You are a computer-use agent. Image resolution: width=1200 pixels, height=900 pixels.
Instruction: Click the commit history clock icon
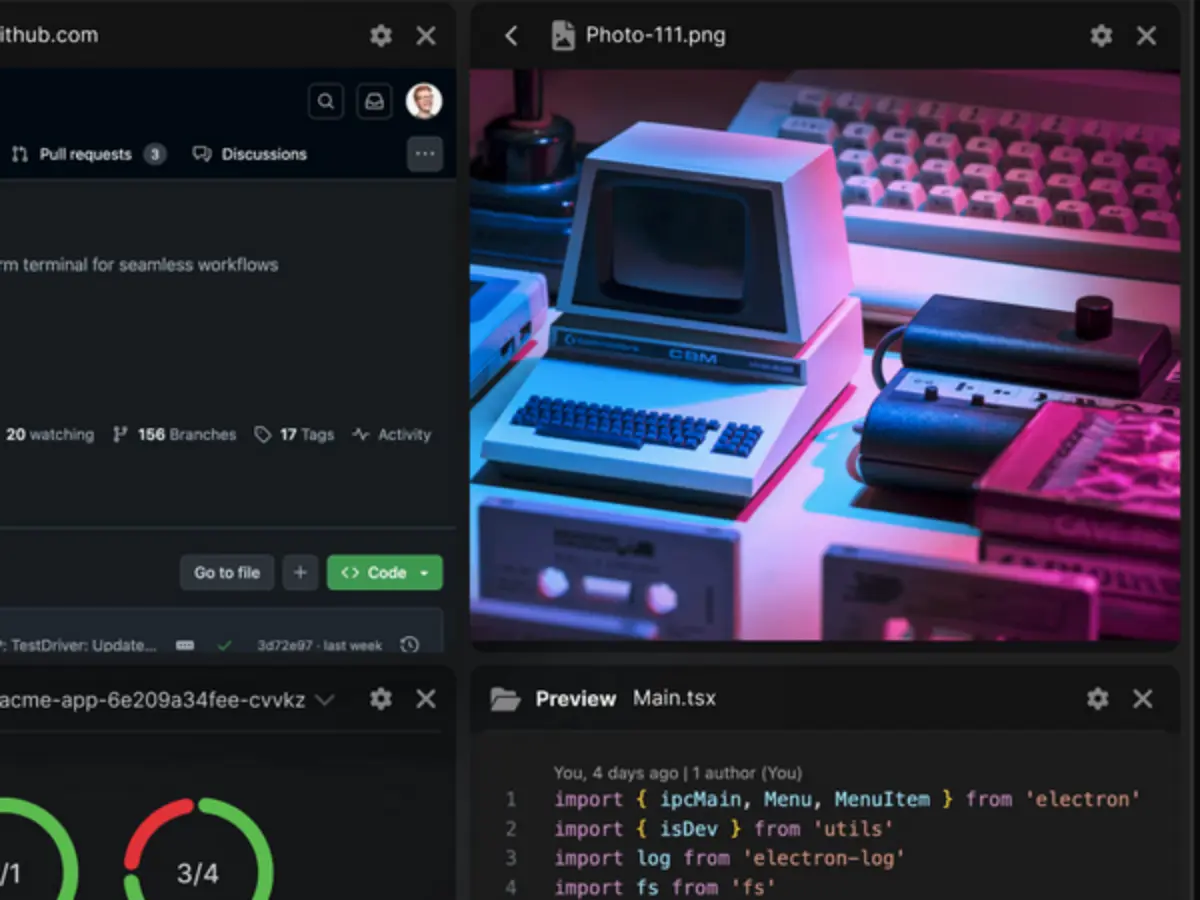click(x=409, y=645)
